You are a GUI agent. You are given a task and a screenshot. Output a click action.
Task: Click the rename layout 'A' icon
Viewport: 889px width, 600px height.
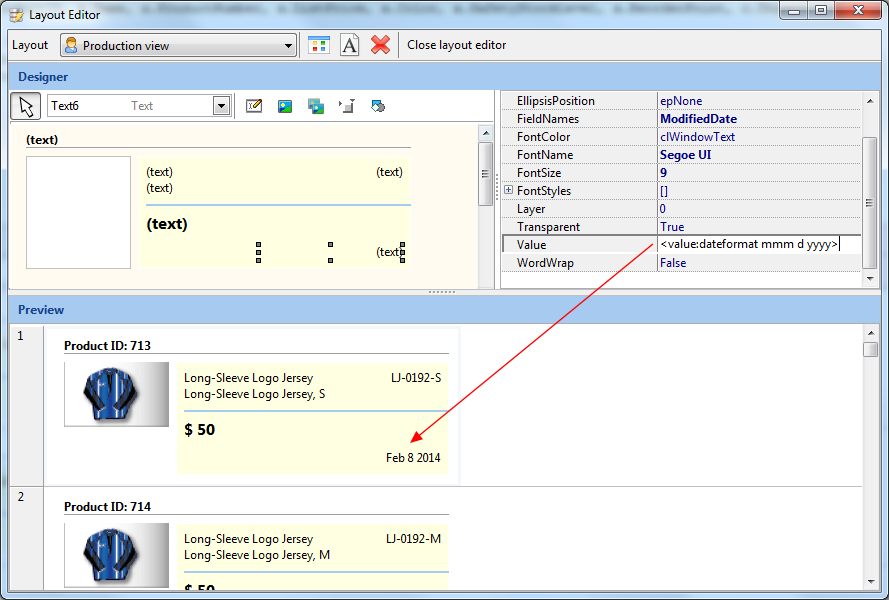tap(349, 45)
